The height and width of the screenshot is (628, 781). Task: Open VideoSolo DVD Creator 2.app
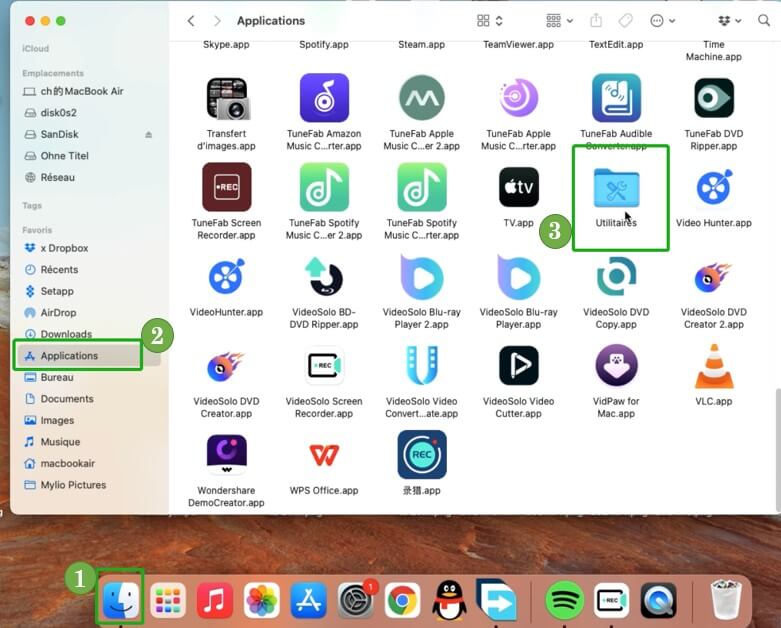click(x=714, y=277)
